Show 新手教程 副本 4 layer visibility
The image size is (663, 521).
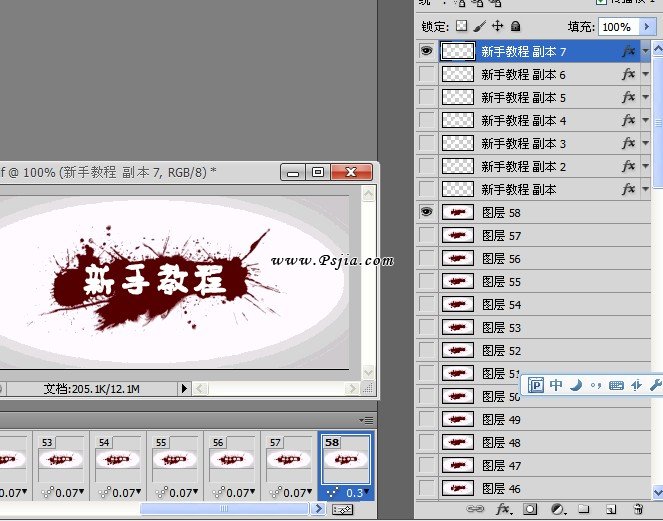[x=427, y=120]
